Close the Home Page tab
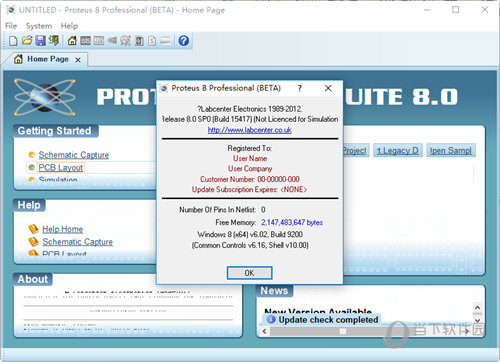 [78, 60]
